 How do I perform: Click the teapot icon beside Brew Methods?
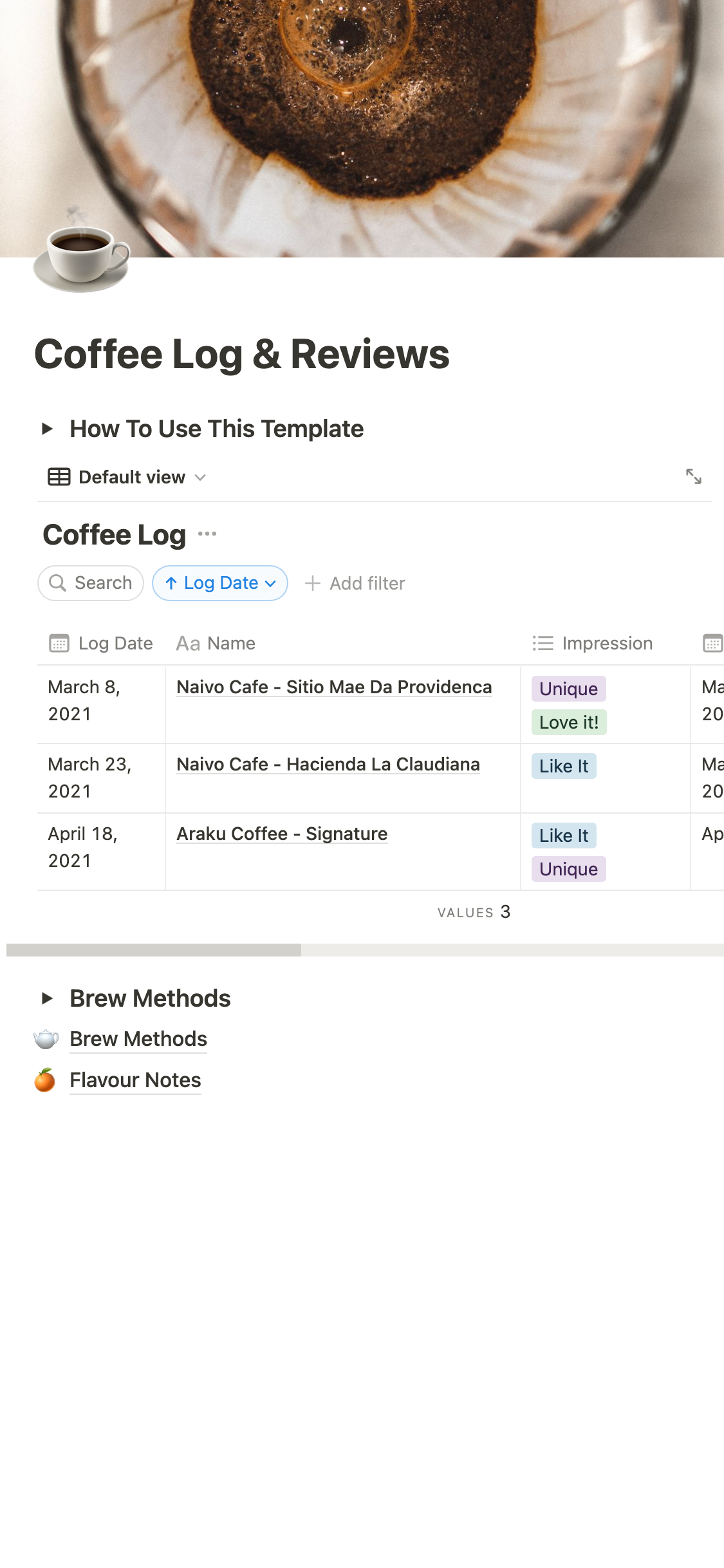coord(46,1039)
